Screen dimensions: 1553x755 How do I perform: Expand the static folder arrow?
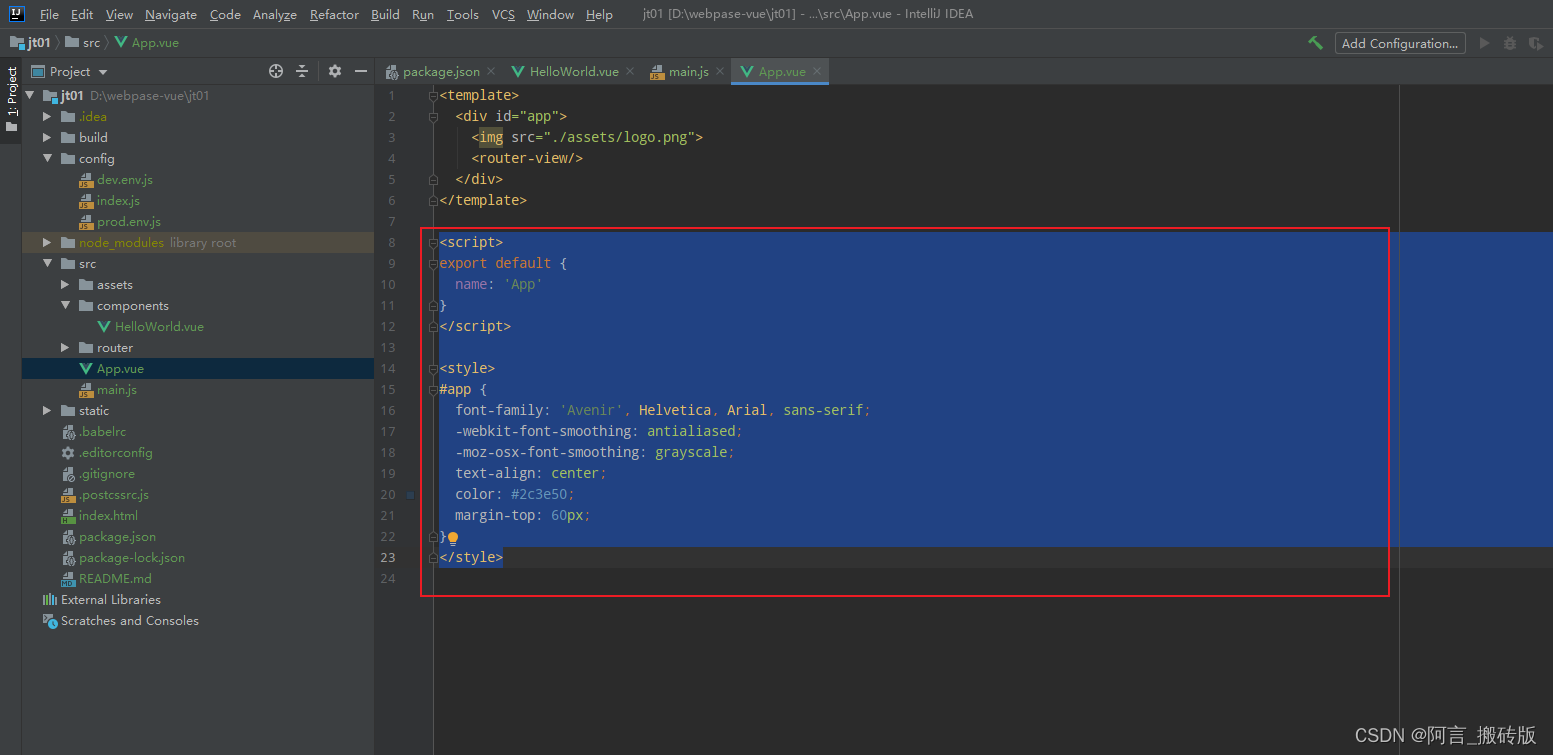47,410
